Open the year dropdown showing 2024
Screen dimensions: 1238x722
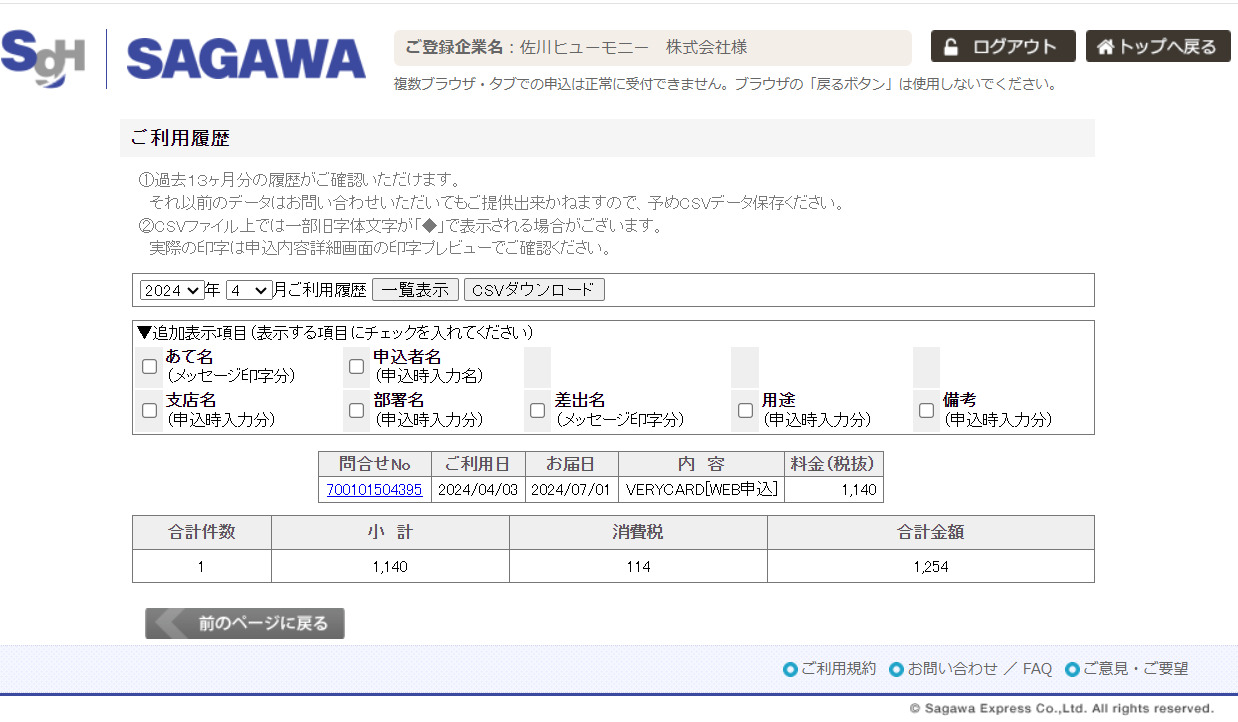(171, 290)
